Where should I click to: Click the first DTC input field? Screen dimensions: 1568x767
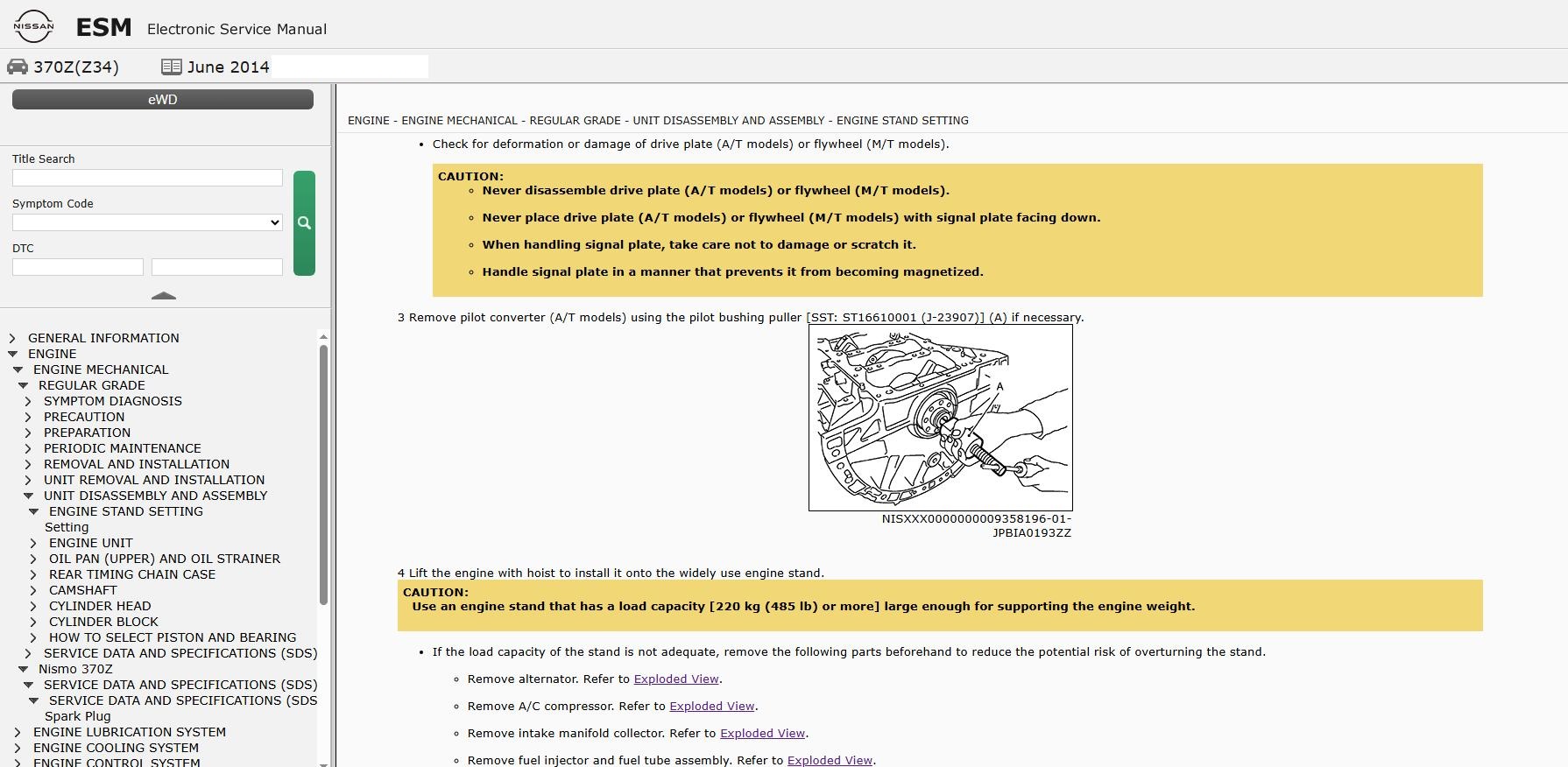[x=78, y=267]
